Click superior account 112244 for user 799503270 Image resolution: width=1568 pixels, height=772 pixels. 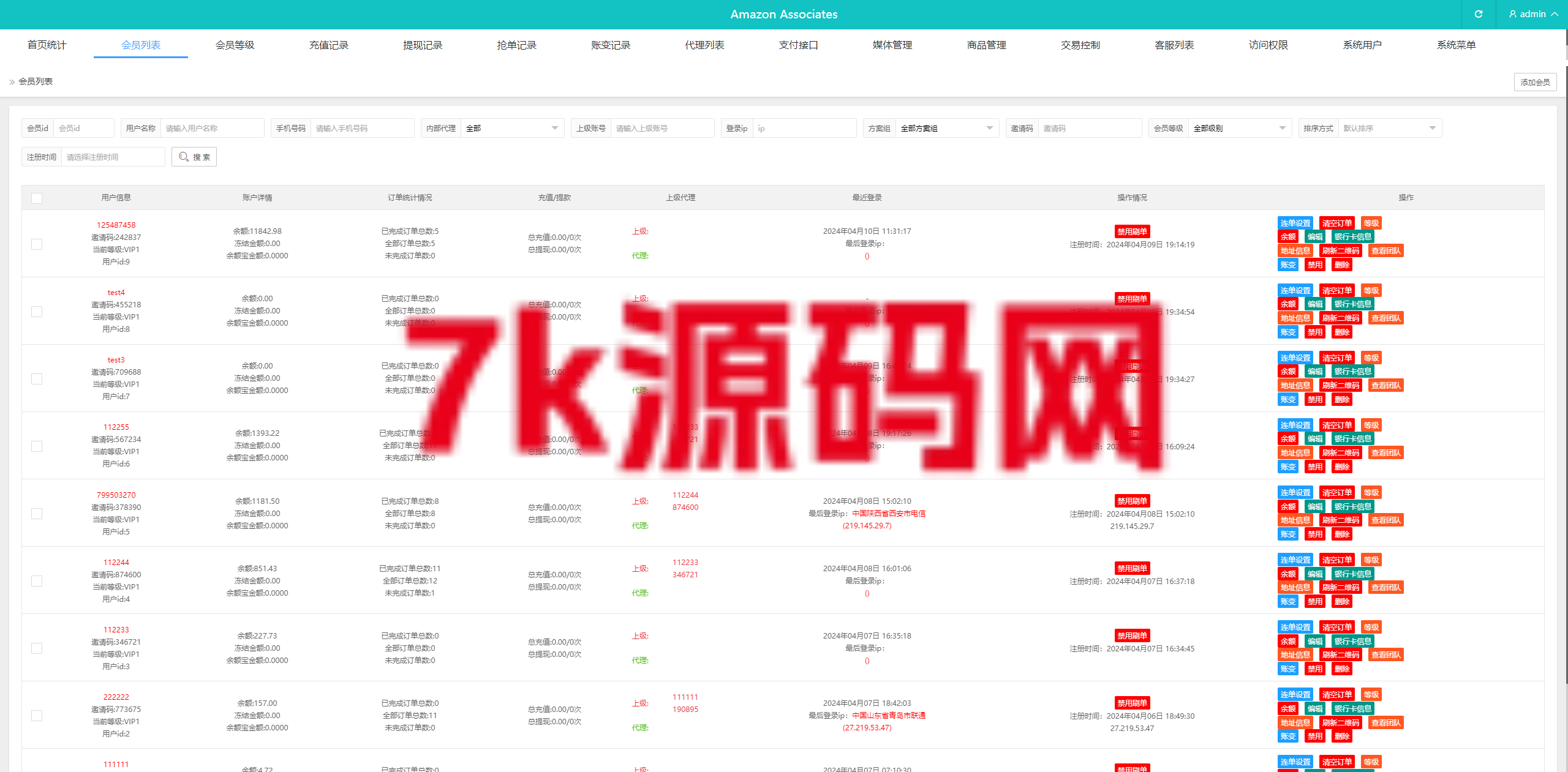point(685,495)
